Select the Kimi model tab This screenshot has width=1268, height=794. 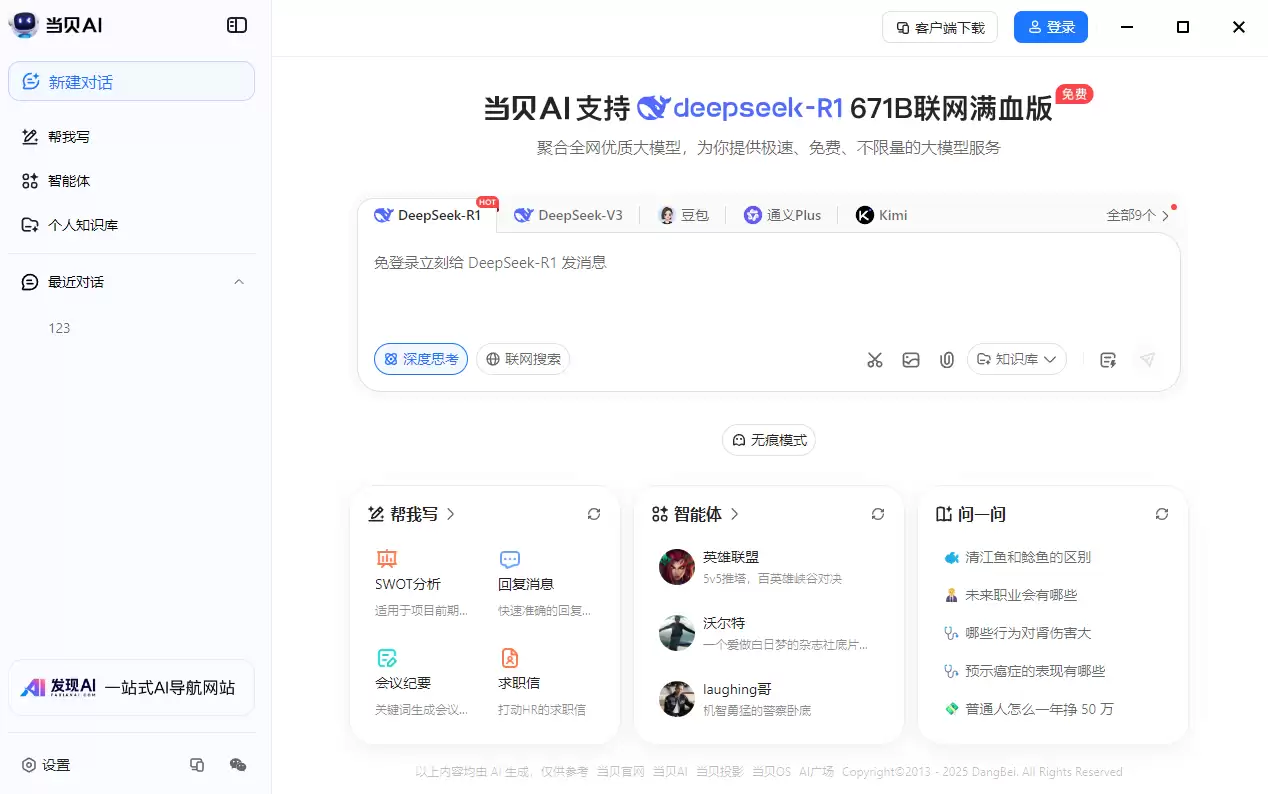click(x=881, y=215)
